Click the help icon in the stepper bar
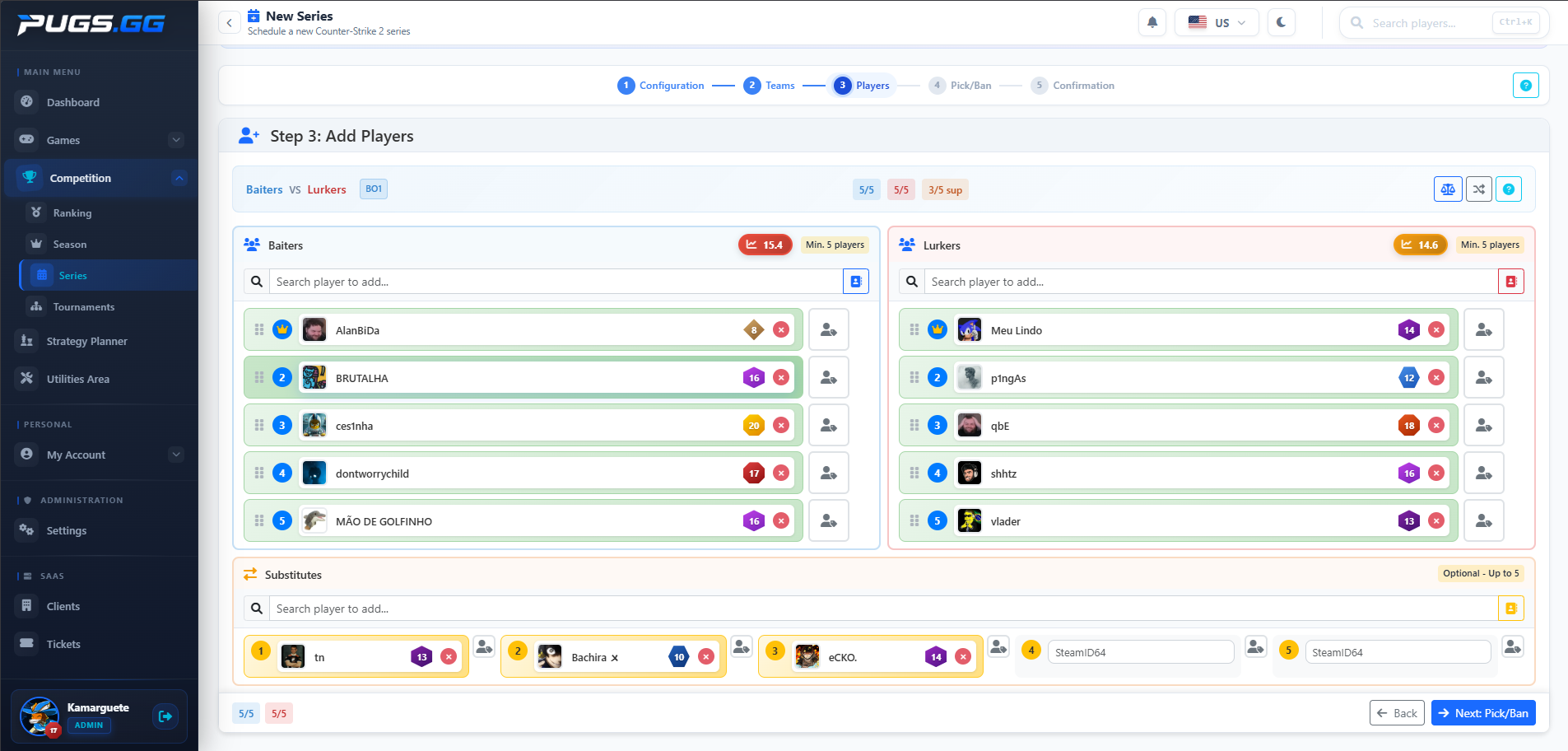The width and height of the screenshot is (1568, 751). [x=1525, y=86]
